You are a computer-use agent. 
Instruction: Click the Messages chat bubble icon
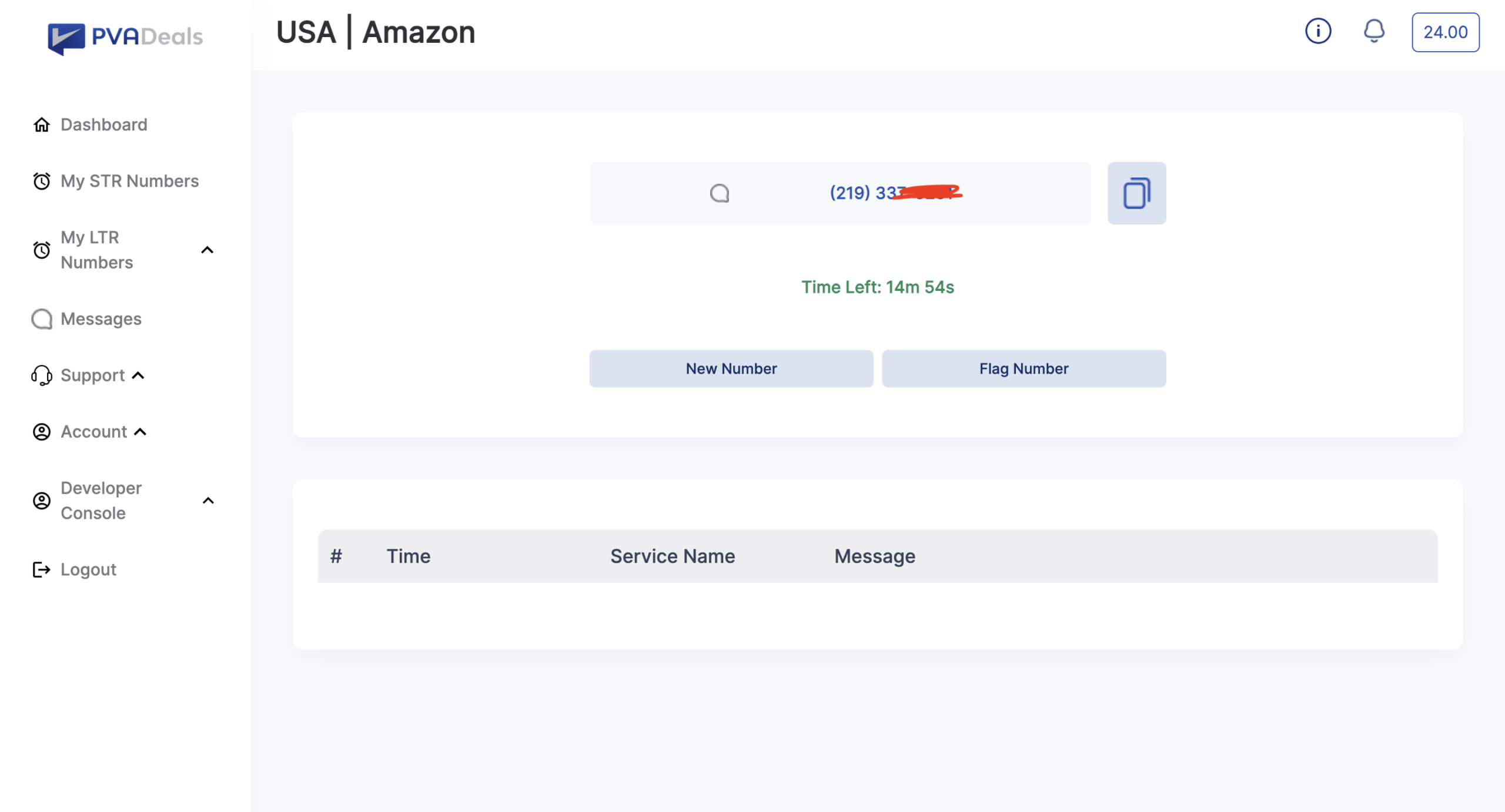point(41,319)
